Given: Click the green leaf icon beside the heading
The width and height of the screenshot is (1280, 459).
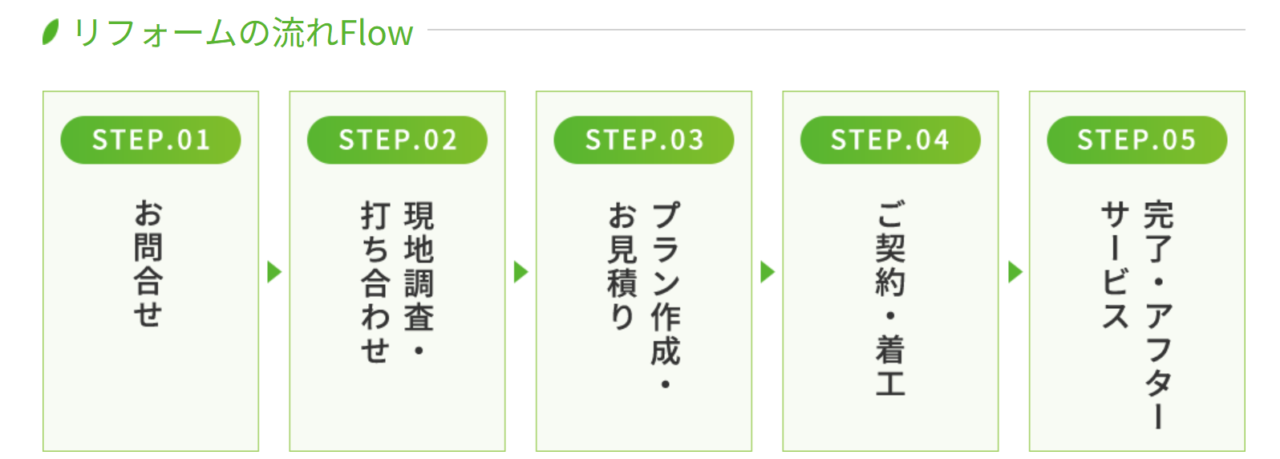Looking at the screenshot, I should [50, 33].
